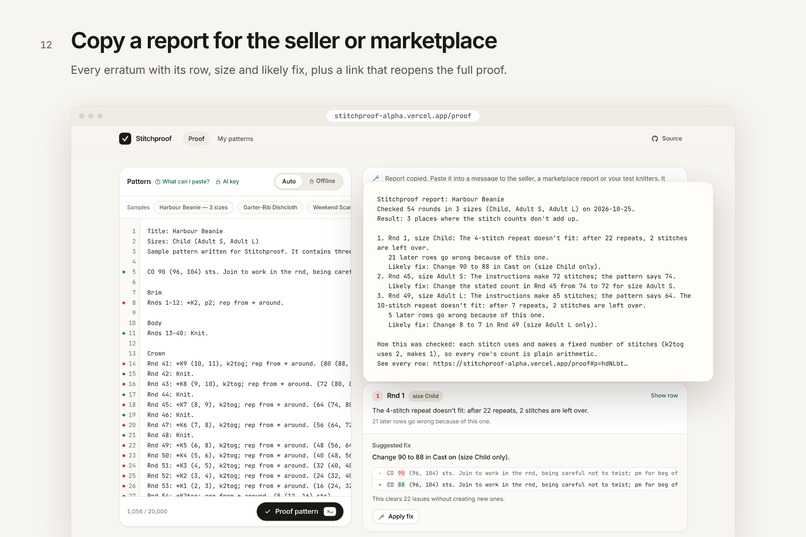Click the Apply fix button
Image resolution: width=806 pixels, height=537 pixels.
(396, 516)
